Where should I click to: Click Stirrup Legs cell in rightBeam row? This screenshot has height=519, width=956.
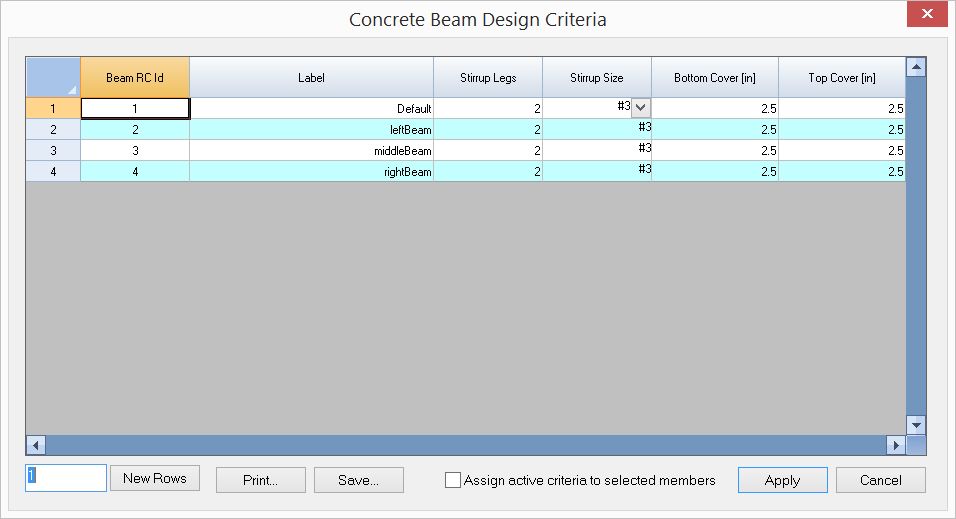[488, 171]
